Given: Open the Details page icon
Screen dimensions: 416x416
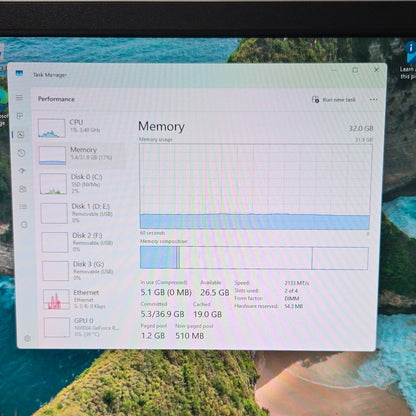Looking at the screenshot, I should (x=23, y=207).
